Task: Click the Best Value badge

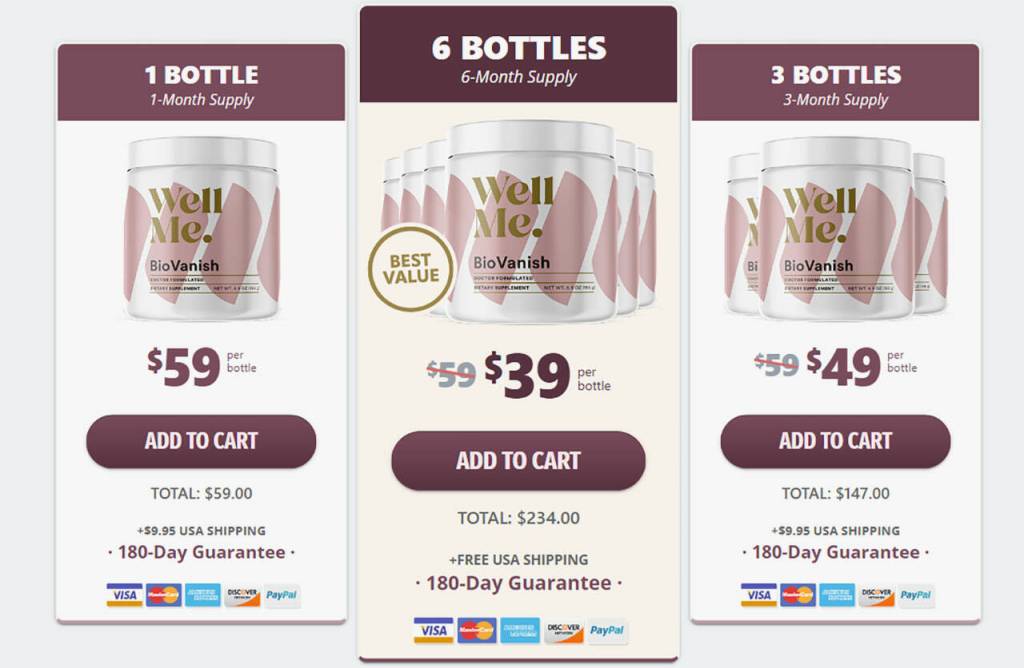Action: click(409, 269)
